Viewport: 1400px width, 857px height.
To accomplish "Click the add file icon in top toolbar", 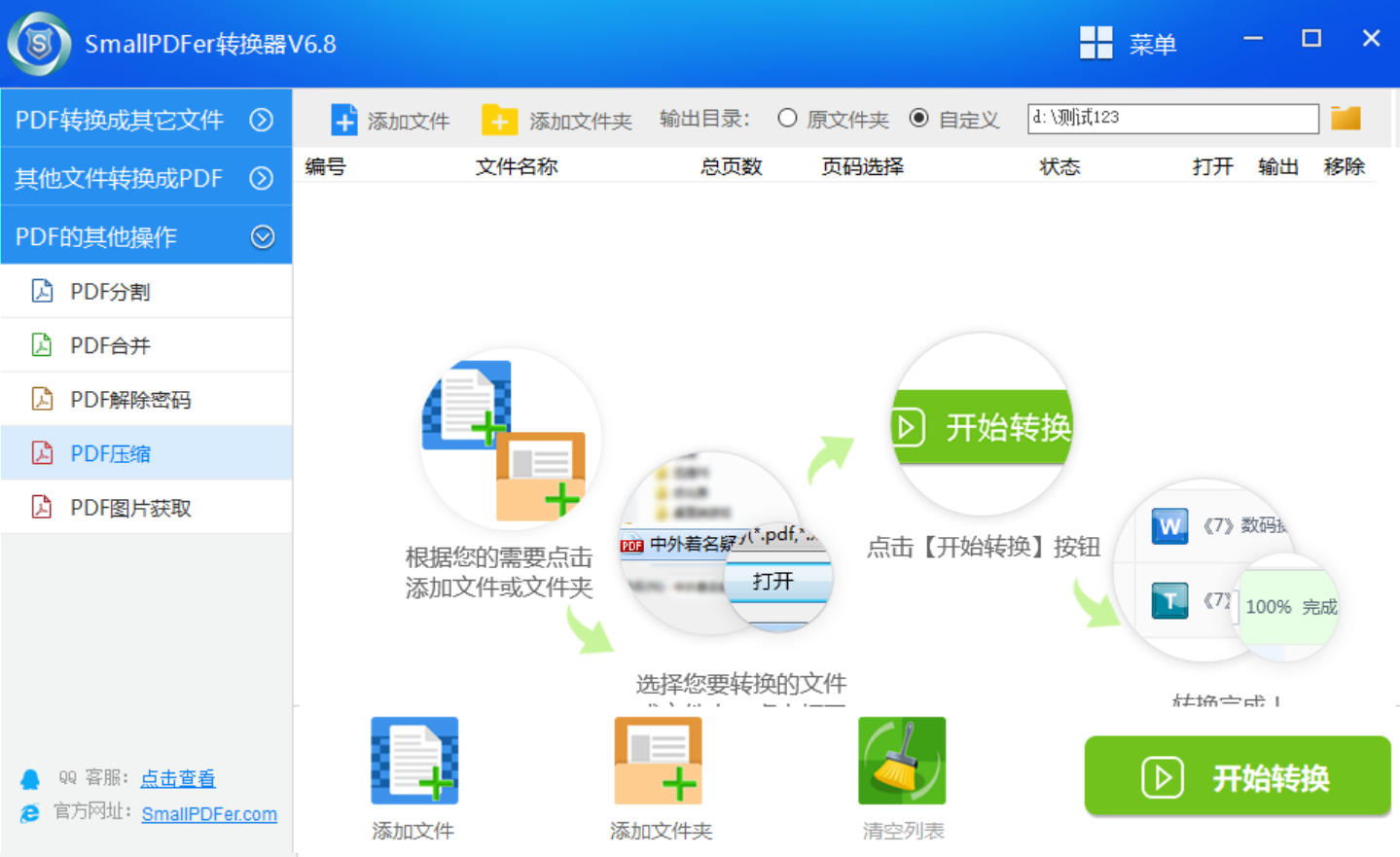I will [x=344, y=120].
